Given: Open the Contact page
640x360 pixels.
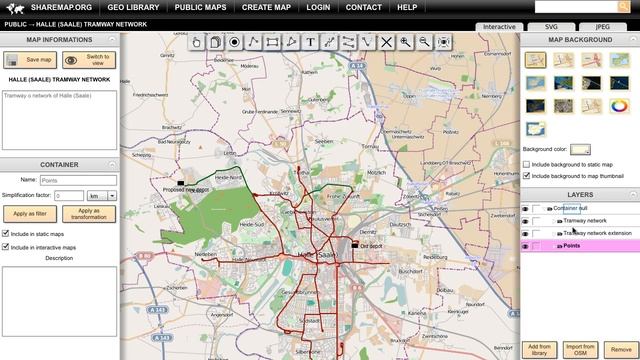Looking at the screenshot, I should [364, 7].
